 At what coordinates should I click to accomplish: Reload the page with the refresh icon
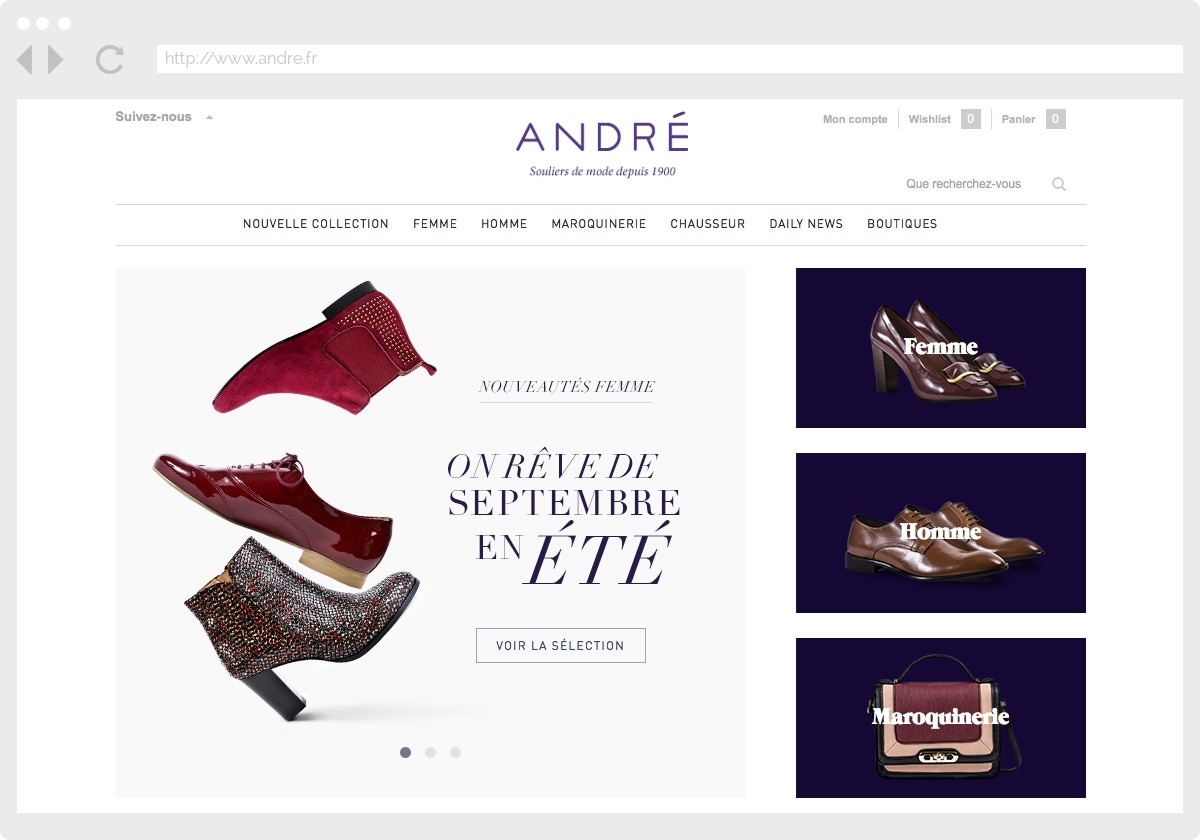[110, 60]
